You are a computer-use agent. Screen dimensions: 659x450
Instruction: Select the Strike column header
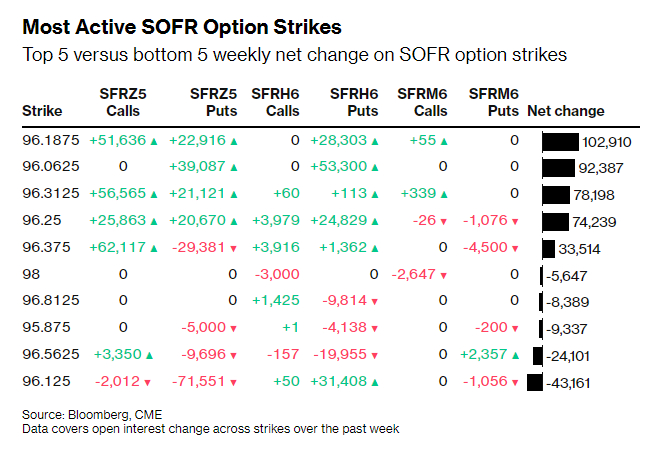pyautogui.click(x=40, y=109)
